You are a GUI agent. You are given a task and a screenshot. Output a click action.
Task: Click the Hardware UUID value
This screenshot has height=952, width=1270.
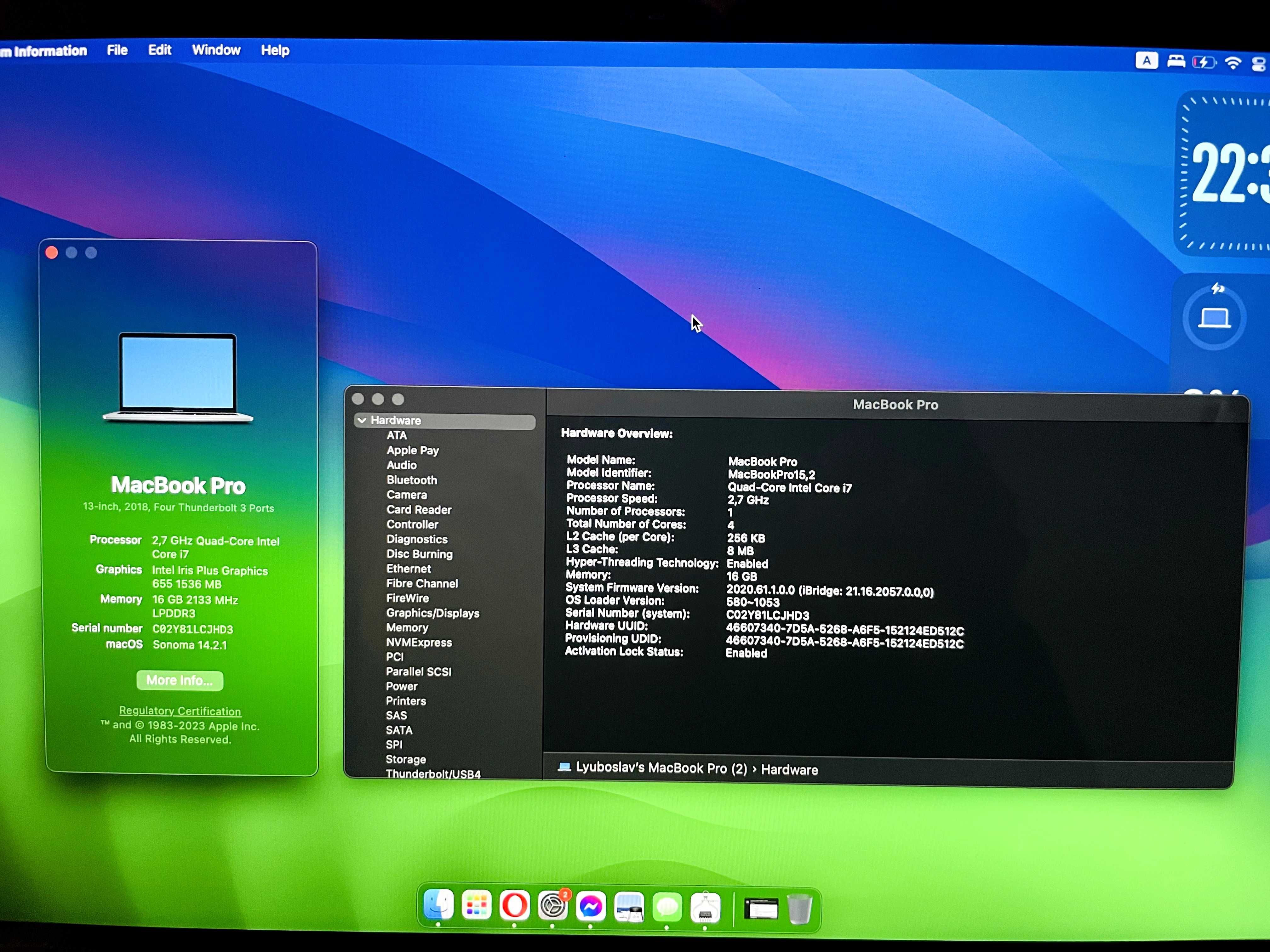[844, 630]
